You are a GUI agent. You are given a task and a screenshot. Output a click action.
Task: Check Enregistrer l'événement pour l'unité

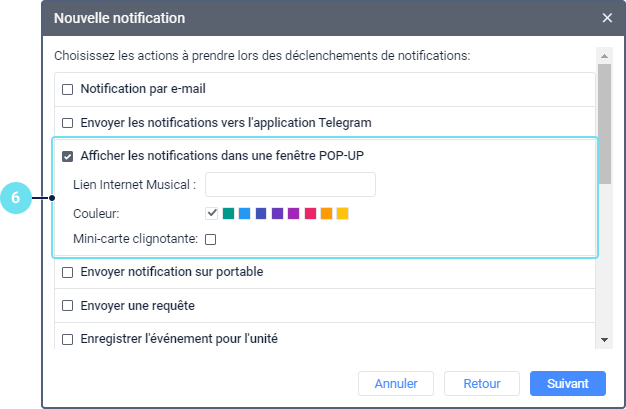point(68,339)
